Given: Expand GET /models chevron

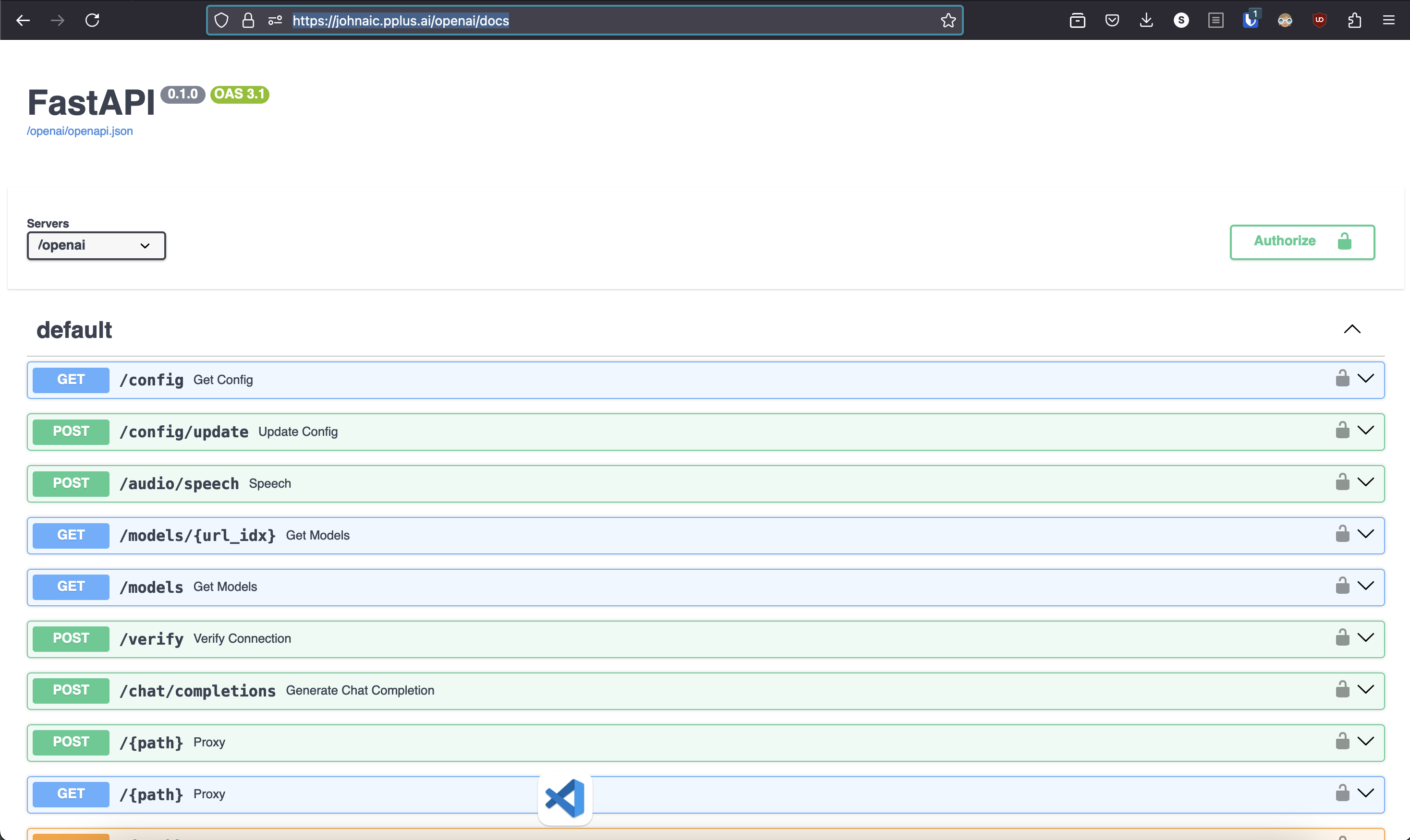Looking at the screenshot, I should pos(1366,586).
